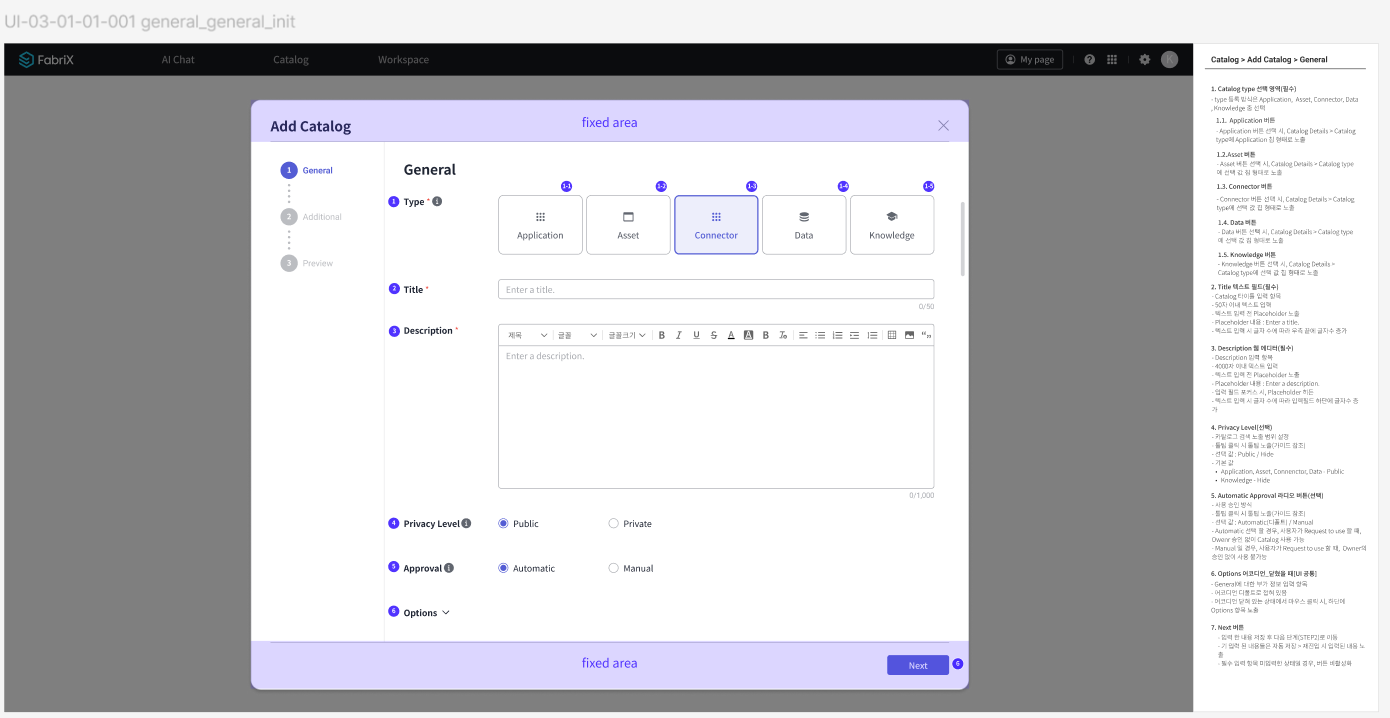Open text alignment option in editor toolbar
This screenshot has height=718, width=1390.
[803, 335]
